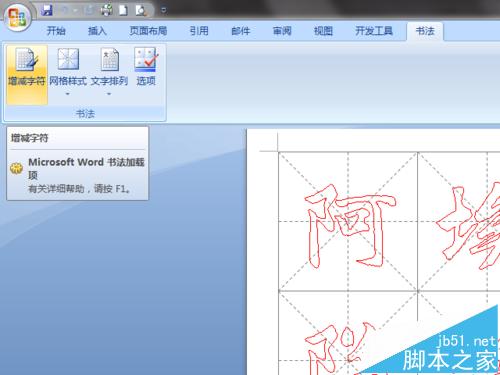Screen dimensions: 500x375
Task: Go to the 开发工具 tab
Action: point(374,31)
